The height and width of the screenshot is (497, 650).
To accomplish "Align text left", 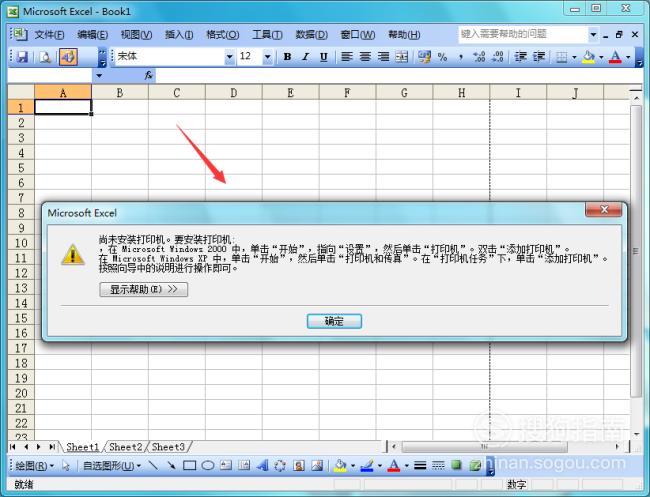I will click(347, 57).
